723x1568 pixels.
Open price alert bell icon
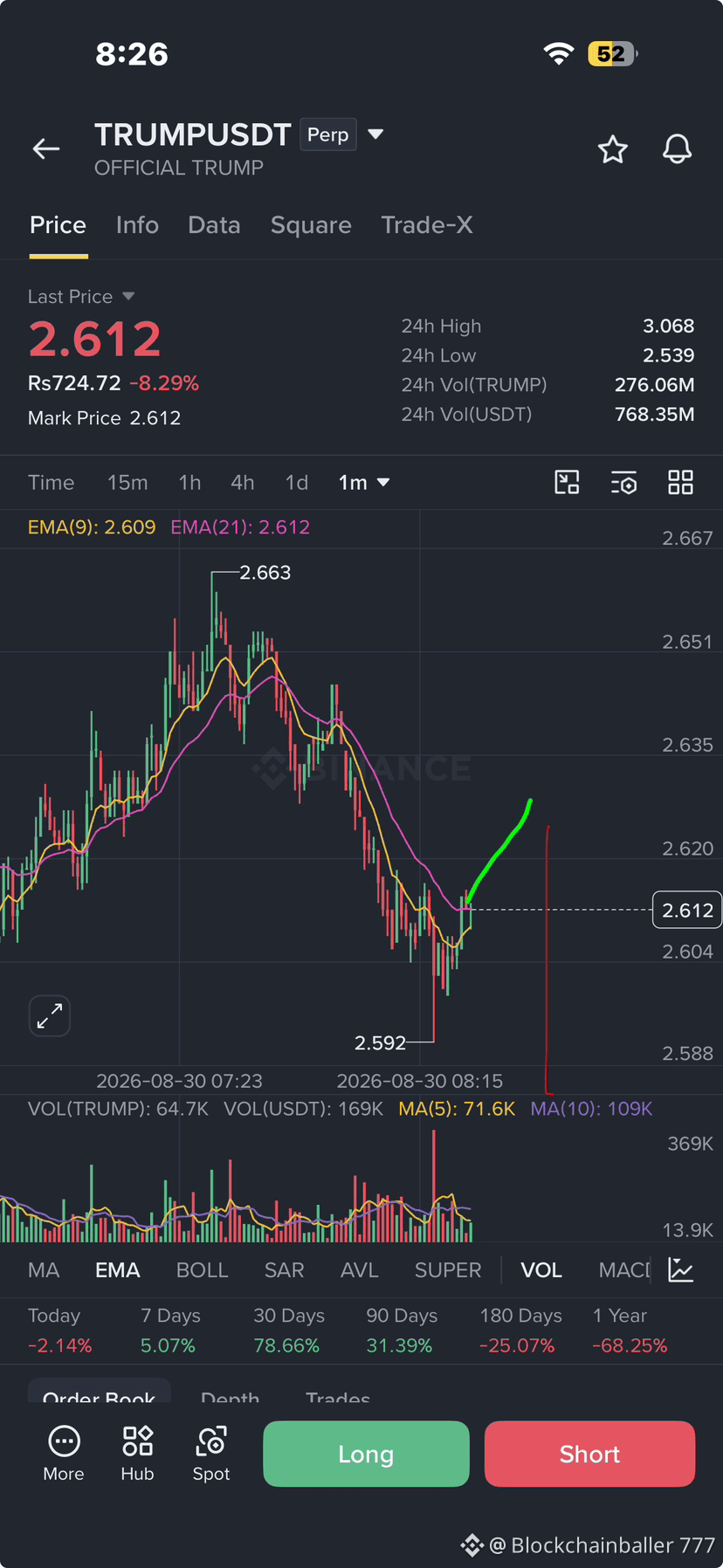coord(677,149)
